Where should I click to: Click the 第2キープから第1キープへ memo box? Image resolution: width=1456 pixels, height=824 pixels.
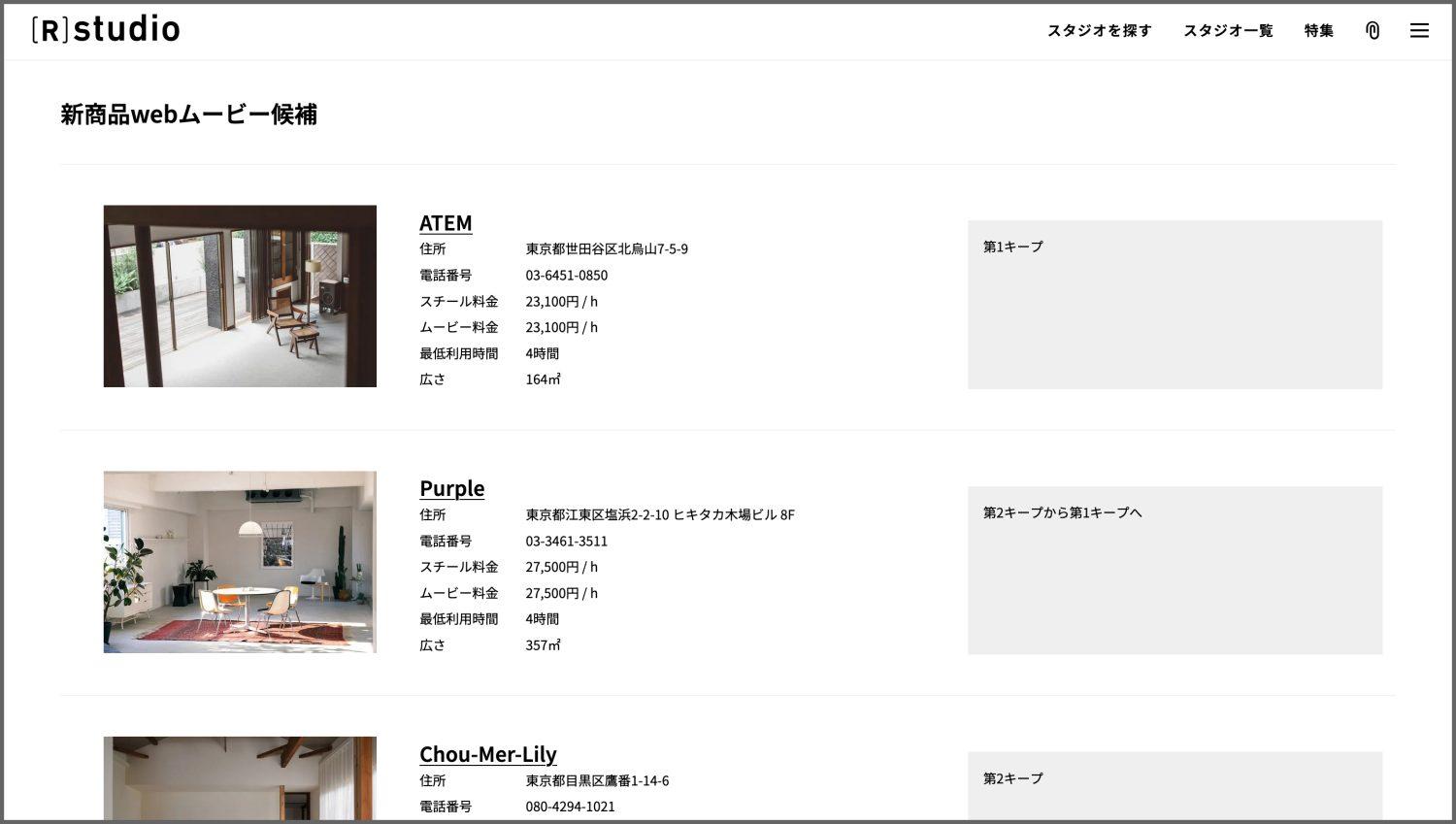tap(1175, 571)
